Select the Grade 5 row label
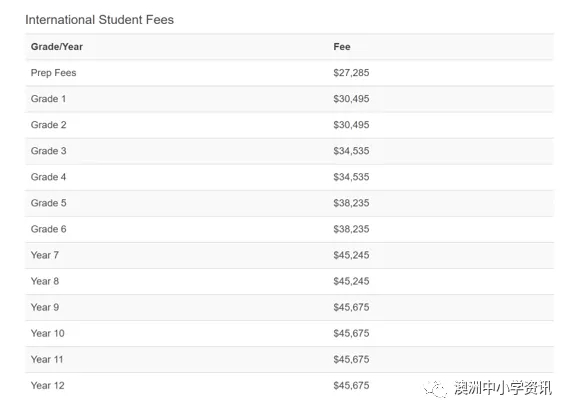This screenshot has width=570, height=414. [x=48, y=203]
